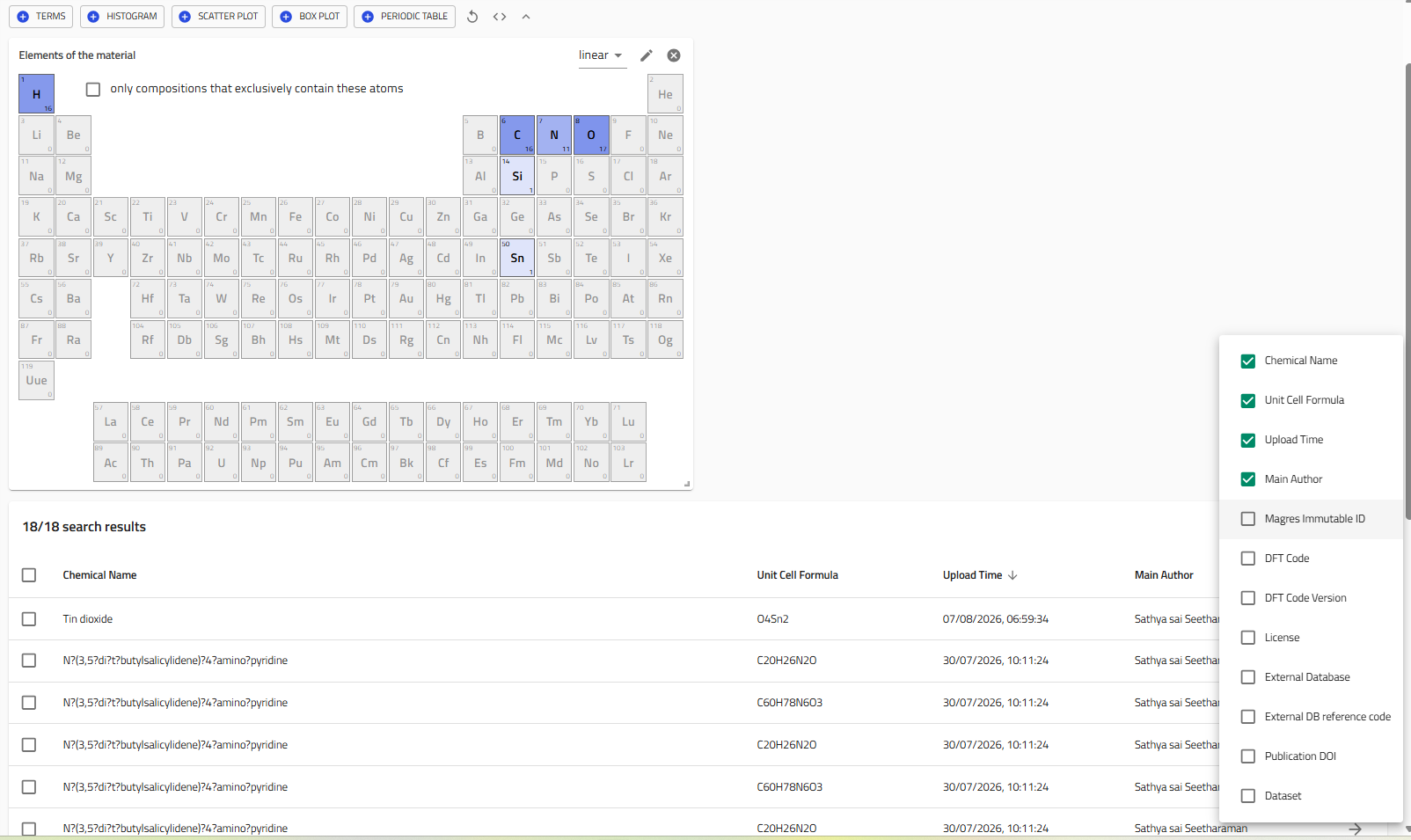Enable the License column
The height and width of the screenshot is (840, 1411).
[x=1248, y=638]
